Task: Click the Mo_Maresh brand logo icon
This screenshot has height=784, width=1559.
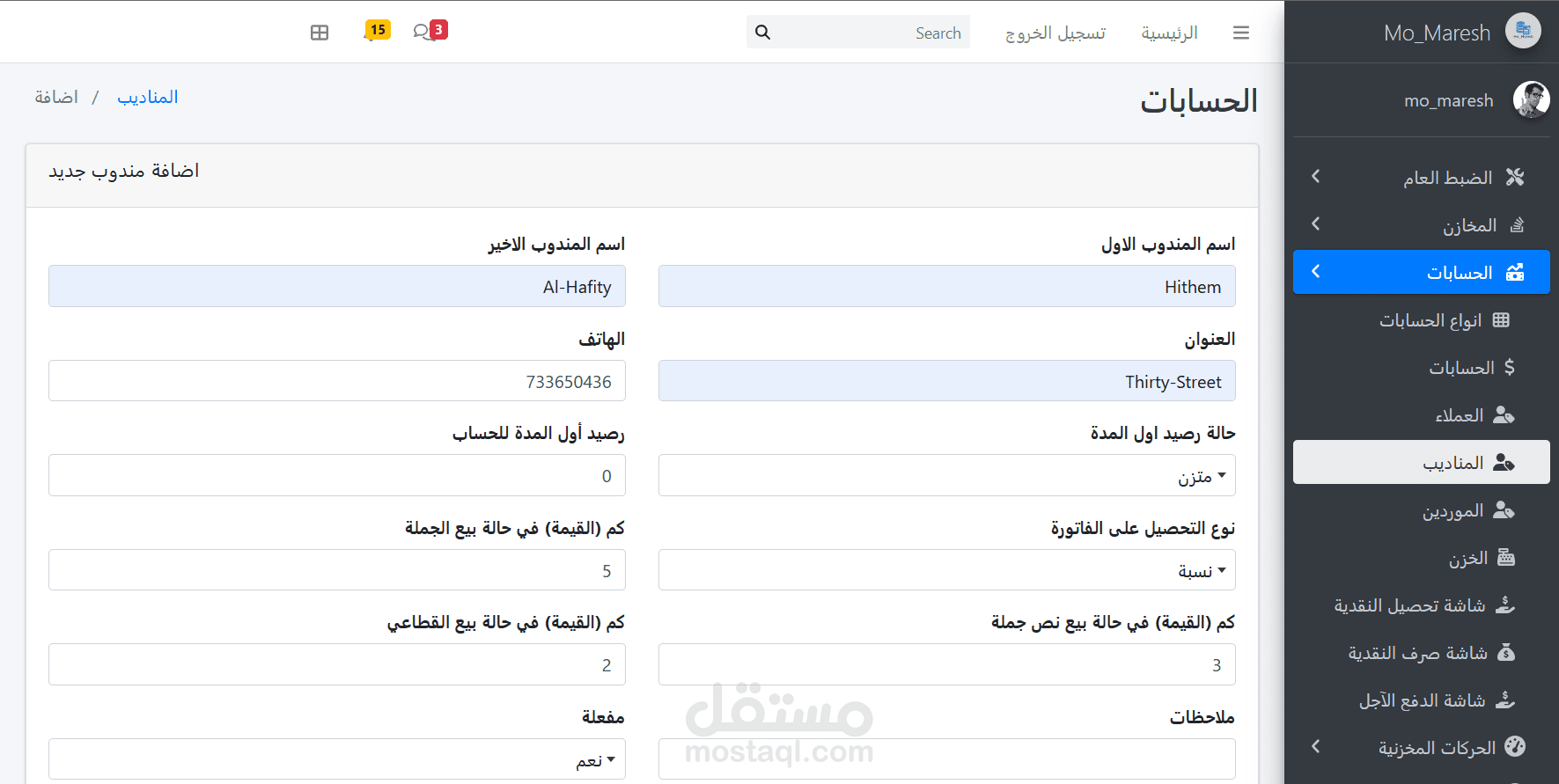Action: [1523, 32]
